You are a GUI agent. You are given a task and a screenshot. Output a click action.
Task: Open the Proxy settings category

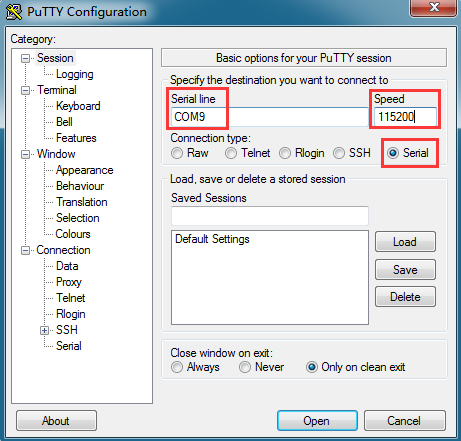point(69,282)
